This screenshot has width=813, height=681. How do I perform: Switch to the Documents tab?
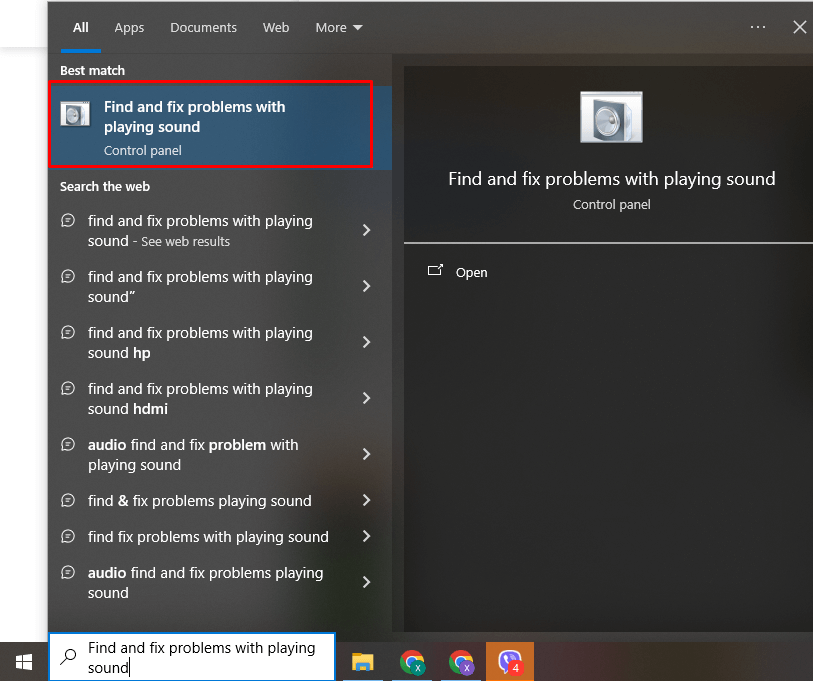(x=203, y=27)
